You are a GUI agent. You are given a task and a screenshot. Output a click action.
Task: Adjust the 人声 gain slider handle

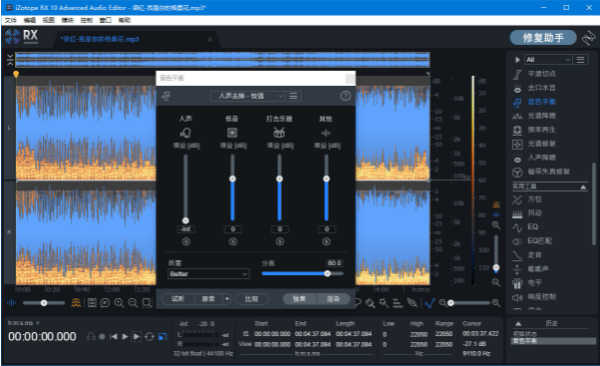click(186, 221)
